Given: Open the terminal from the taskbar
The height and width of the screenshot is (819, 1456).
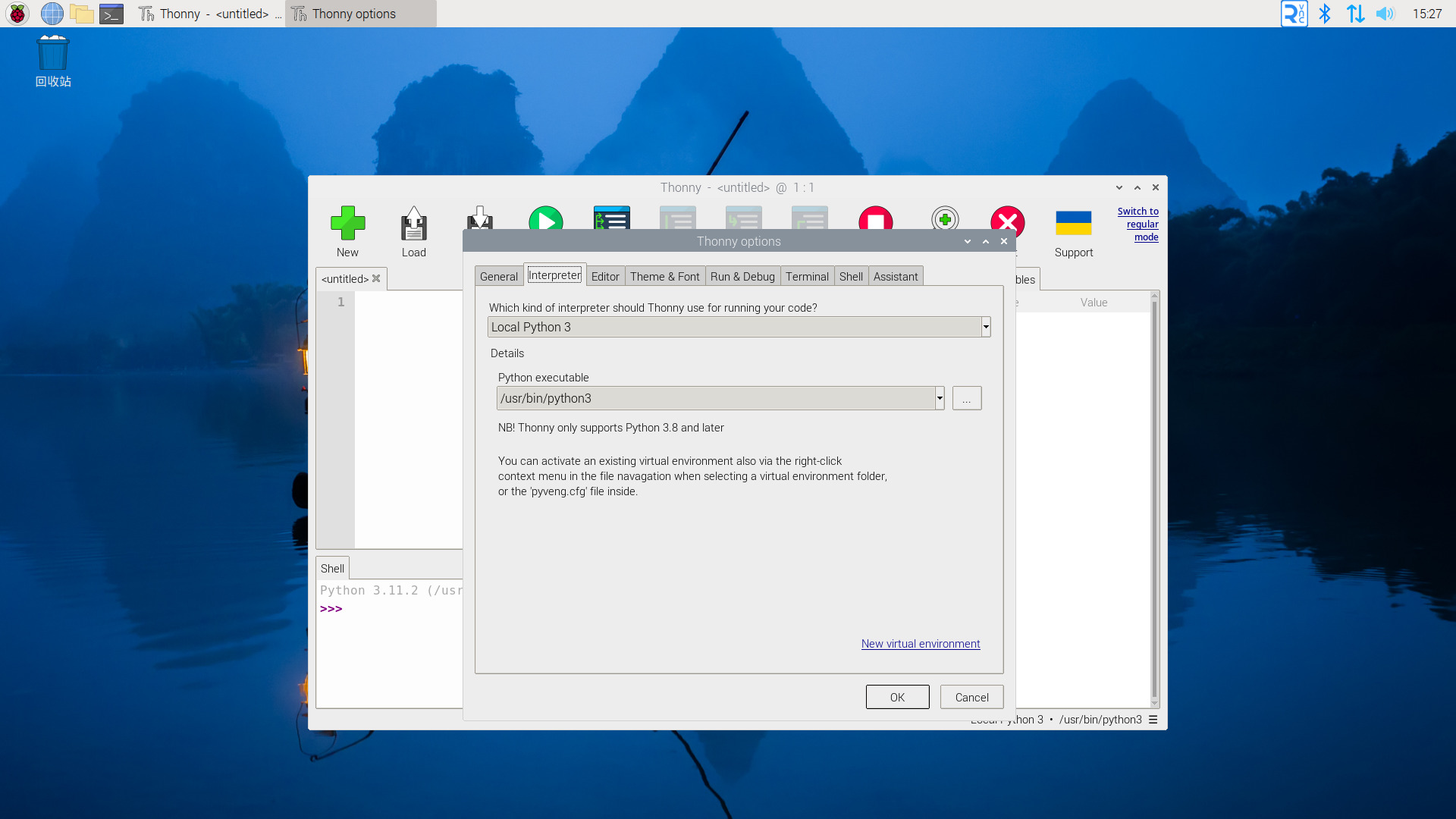Looking at the screenshot, I should (x=111, y=14).
